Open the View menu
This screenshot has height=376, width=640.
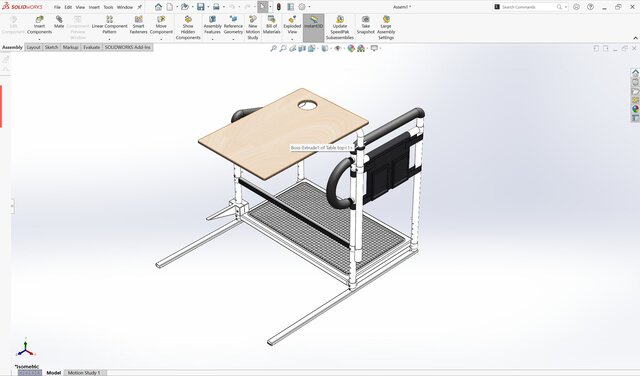tap(80, 7)
